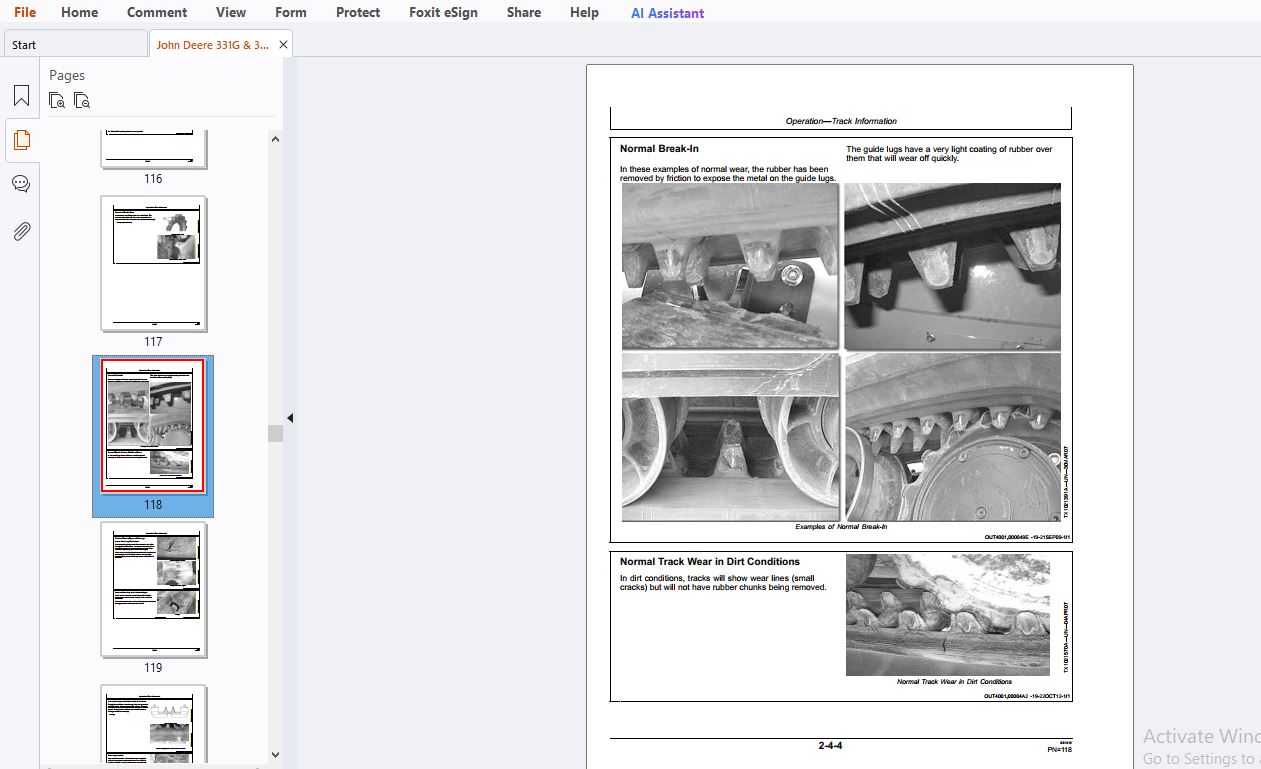
Task: Select the John Deere 331G document tab
Action: [x=212, y=44]
